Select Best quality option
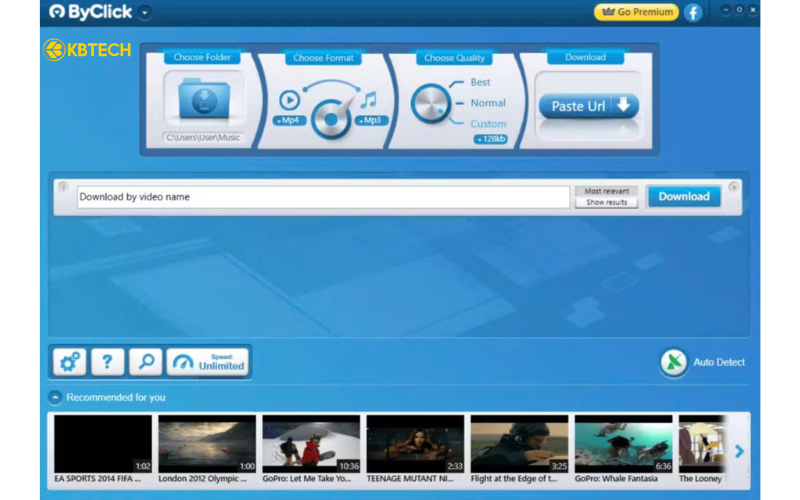Viewport: 800px width, 500px height. [480, 82]
